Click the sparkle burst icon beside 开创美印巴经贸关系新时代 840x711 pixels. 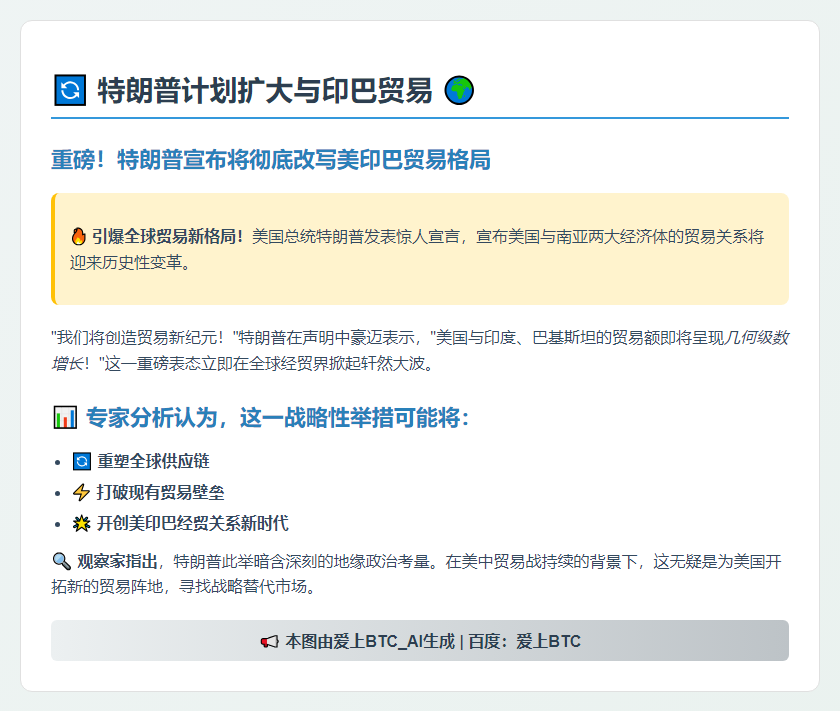tap(81, 523)
